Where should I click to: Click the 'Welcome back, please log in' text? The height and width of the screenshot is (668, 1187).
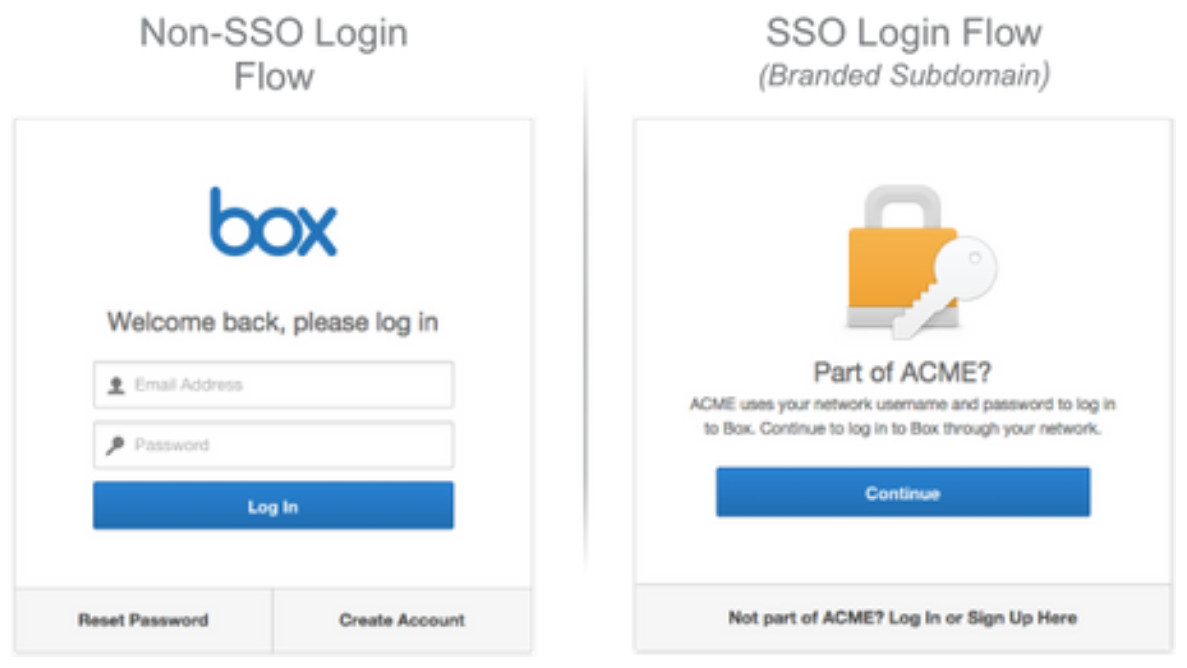[x=273, y=322]
